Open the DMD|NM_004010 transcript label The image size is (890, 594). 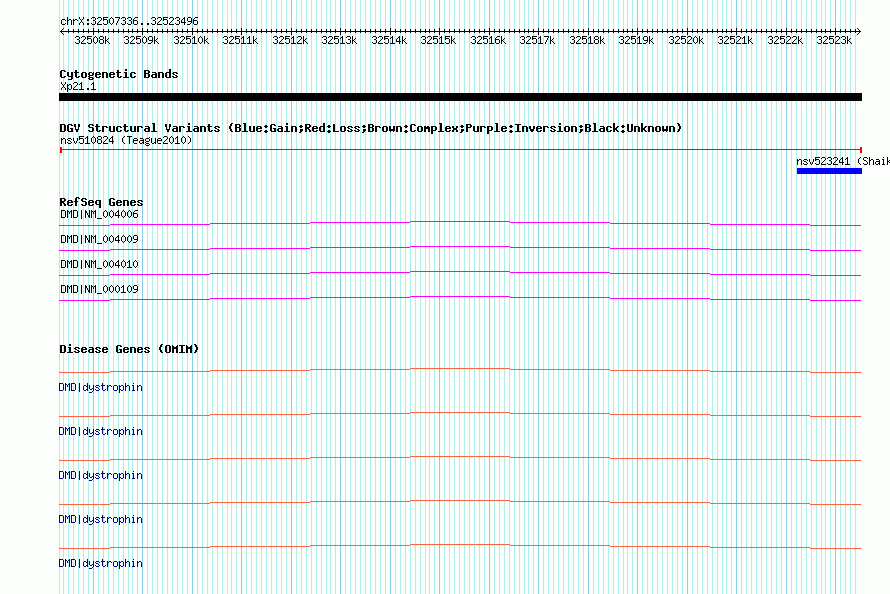(x=99, y=264)
